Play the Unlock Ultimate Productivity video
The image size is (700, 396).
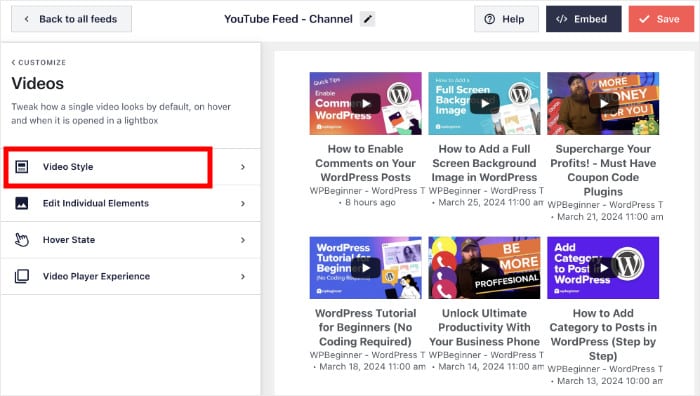click(x=484, y=268)
